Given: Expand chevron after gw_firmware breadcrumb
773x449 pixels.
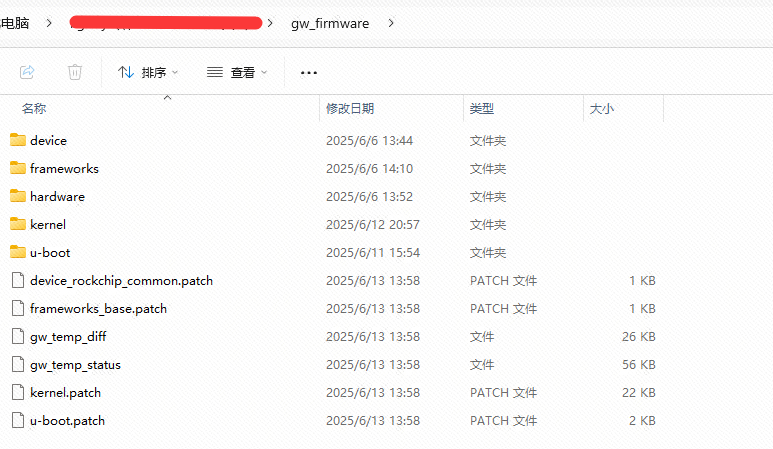Looking at the screenshot, I should 391,23.
